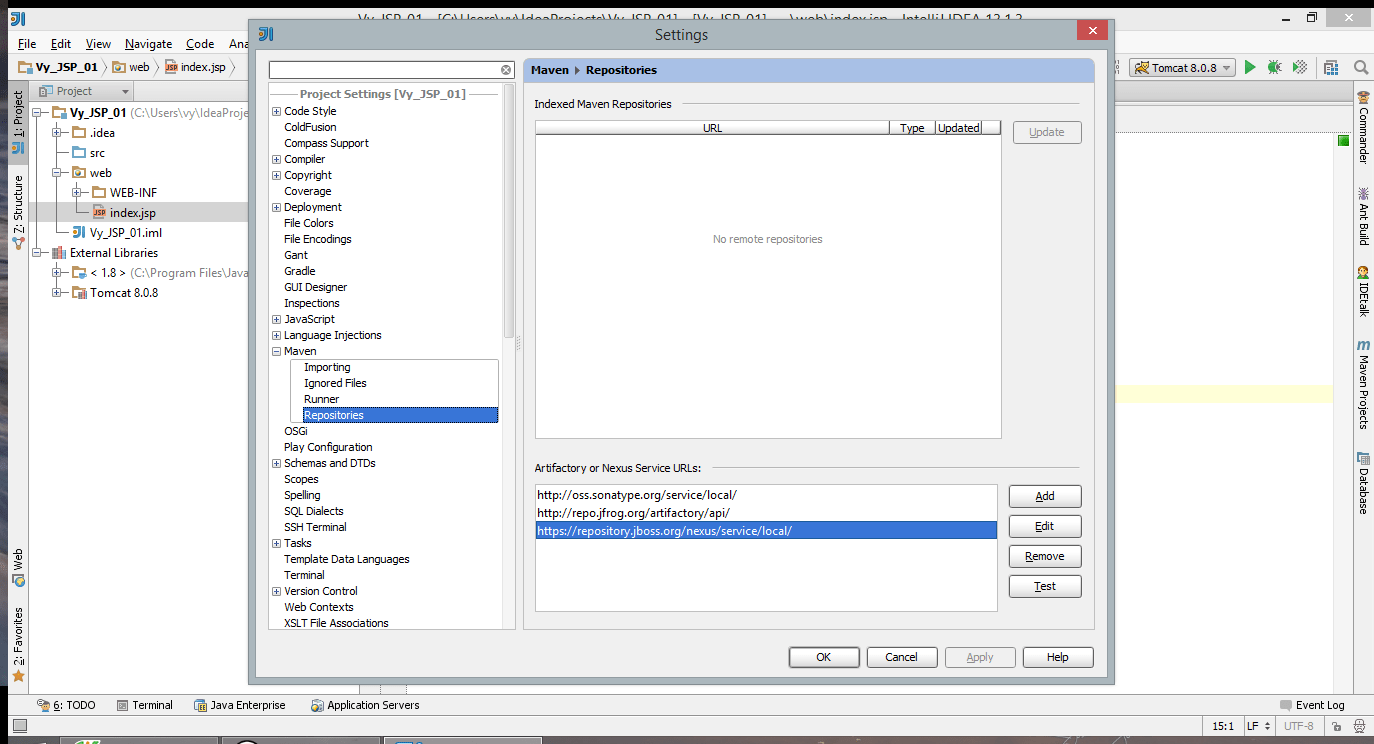Select Importing under Maven settings
The image size is (1374, 744).
[327, 367]
